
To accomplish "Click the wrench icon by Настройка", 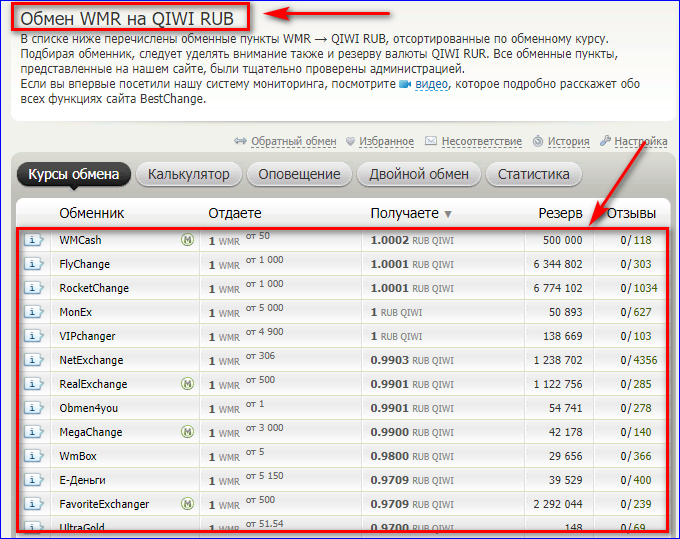I will point(605,140).
